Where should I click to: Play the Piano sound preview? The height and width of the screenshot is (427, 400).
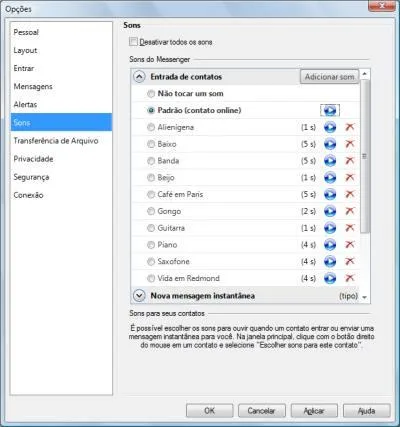pos(330,245)
